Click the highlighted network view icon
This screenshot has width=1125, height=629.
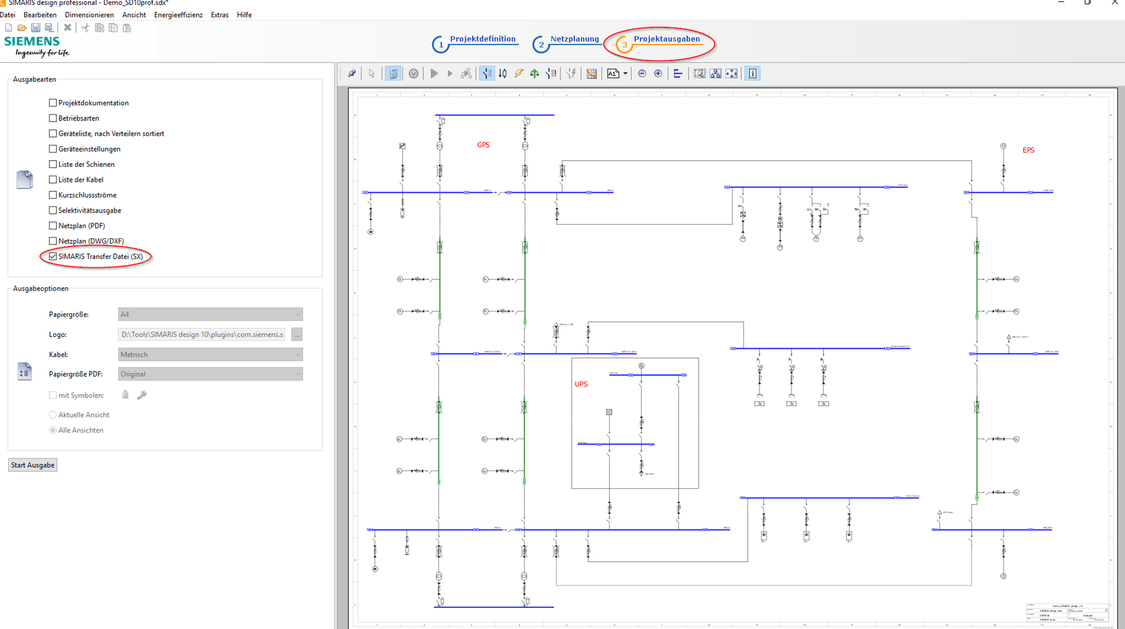(394, 72)
